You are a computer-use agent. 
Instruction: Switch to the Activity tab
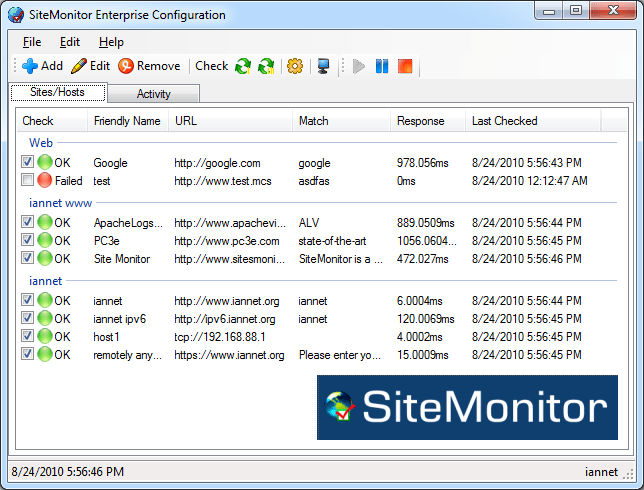(x=154, y=94)
